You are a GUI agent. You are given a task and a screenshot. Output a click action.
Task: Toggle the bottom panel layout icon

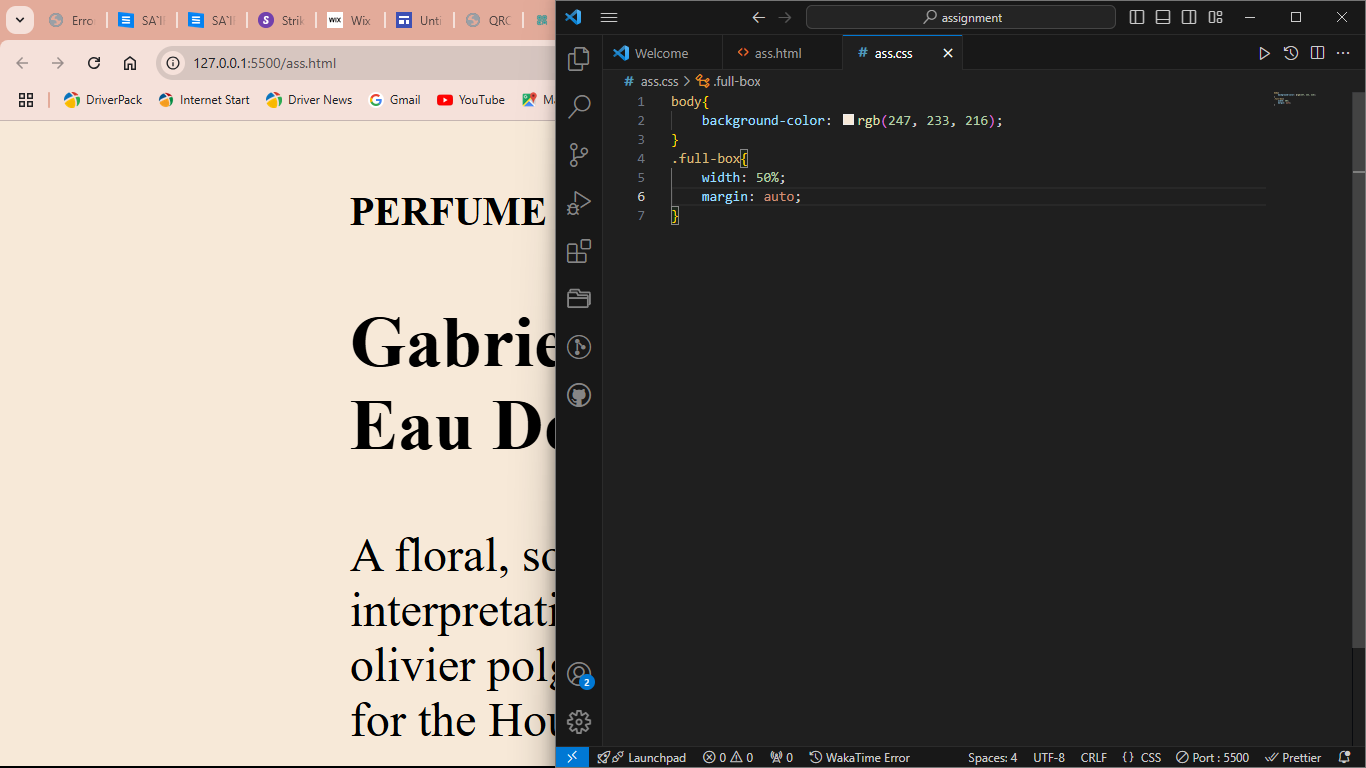tap(1163, 17)
